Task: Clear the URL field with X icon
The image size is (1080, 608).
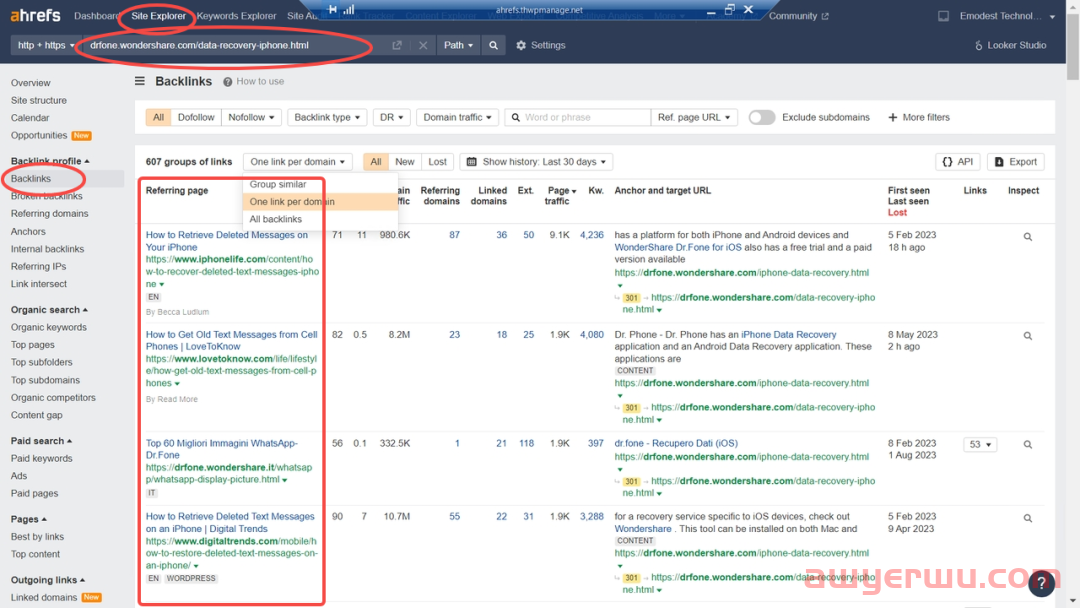Action: 423,45
